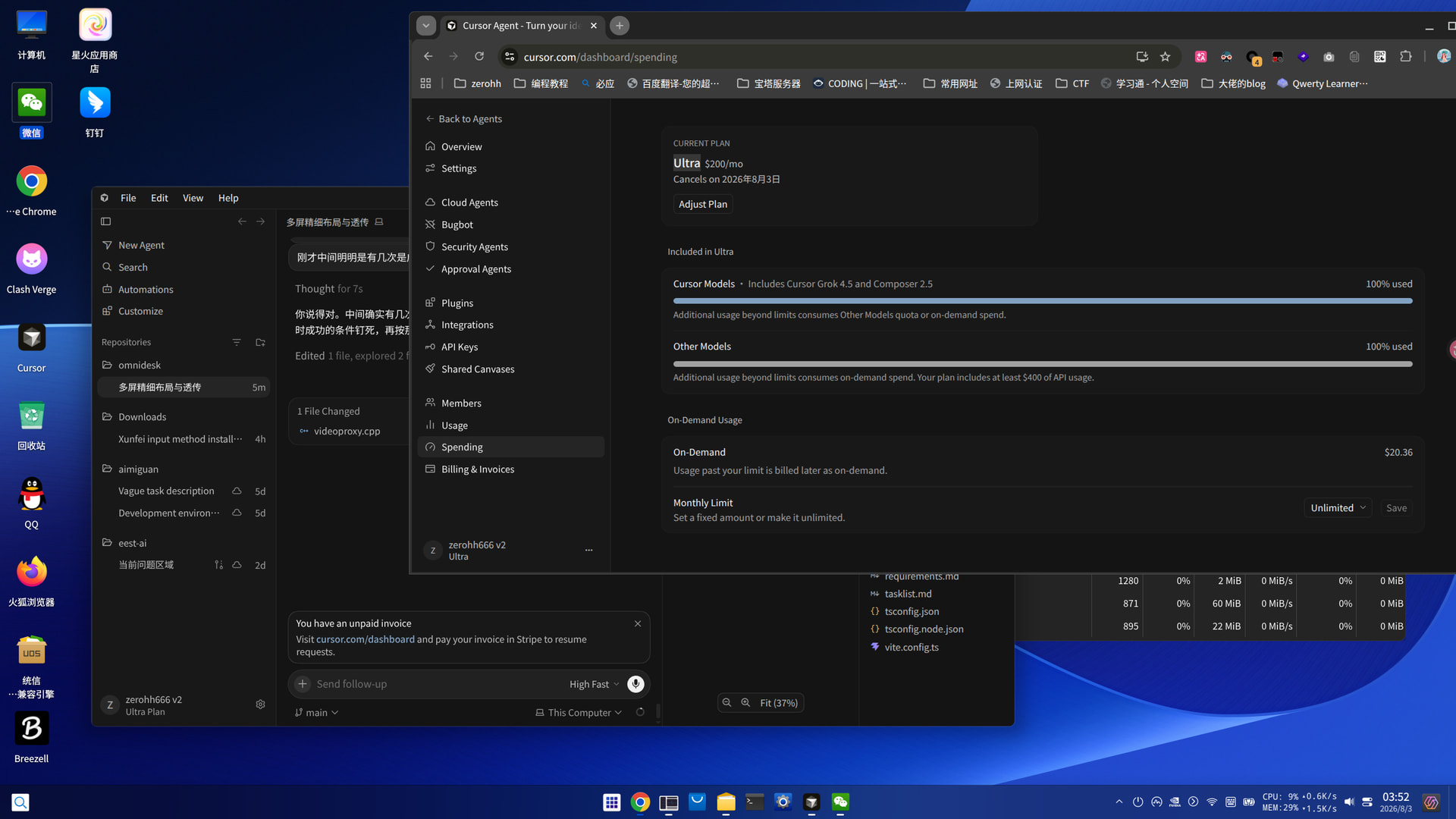Open Usage page in dashboard sidebar
The image size is (1456, 819).
[511, 425]
